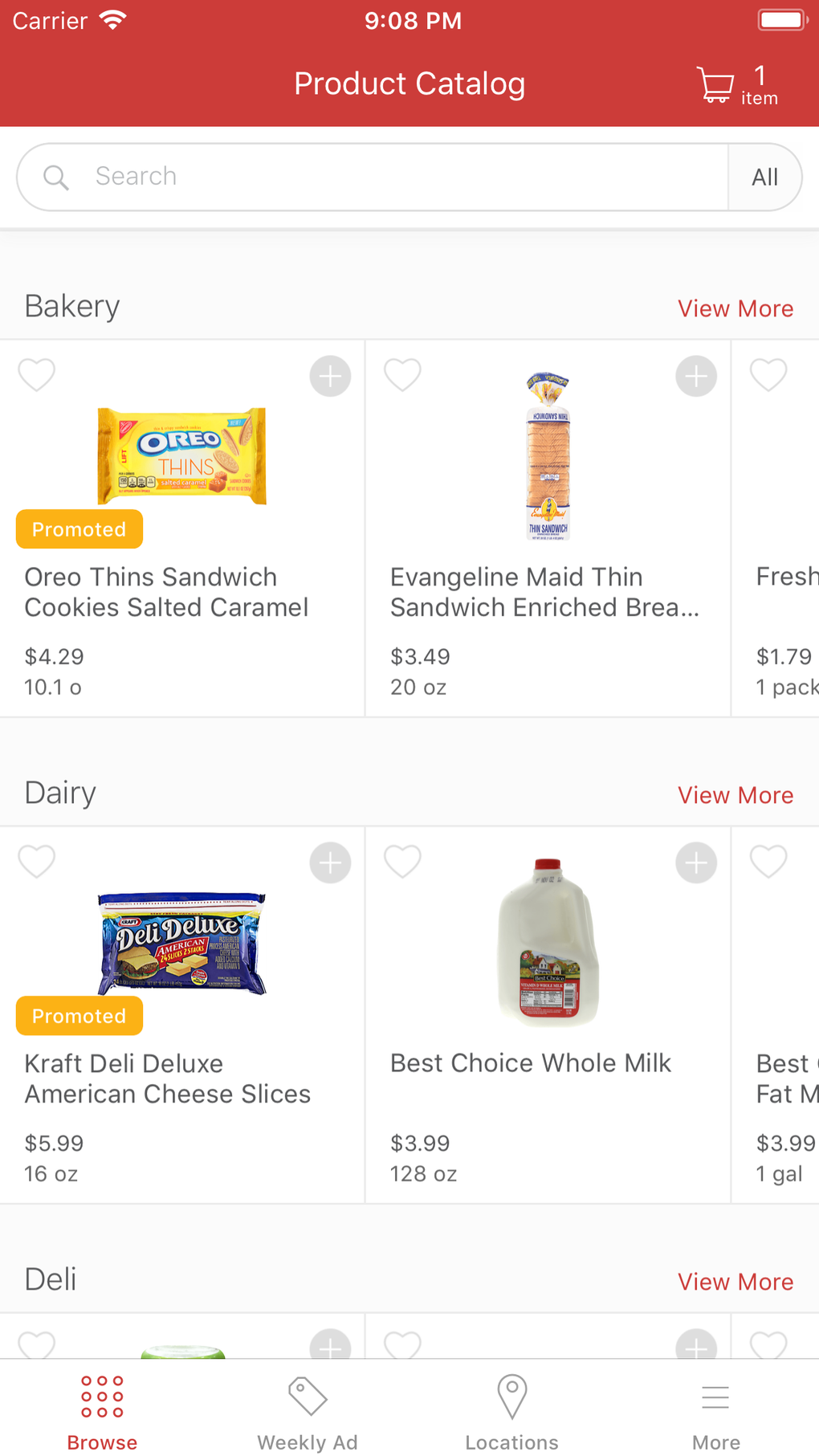Open the Locations tab
The width and height of the screenshot is (819, 1456).
511,1411
